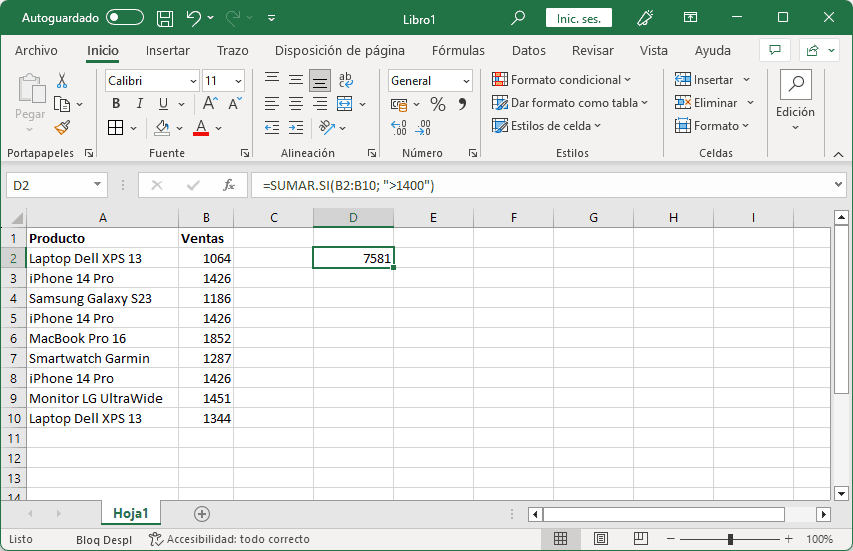
Task: Switch to the Insertar tab
Action: click(x=168, y=51)
